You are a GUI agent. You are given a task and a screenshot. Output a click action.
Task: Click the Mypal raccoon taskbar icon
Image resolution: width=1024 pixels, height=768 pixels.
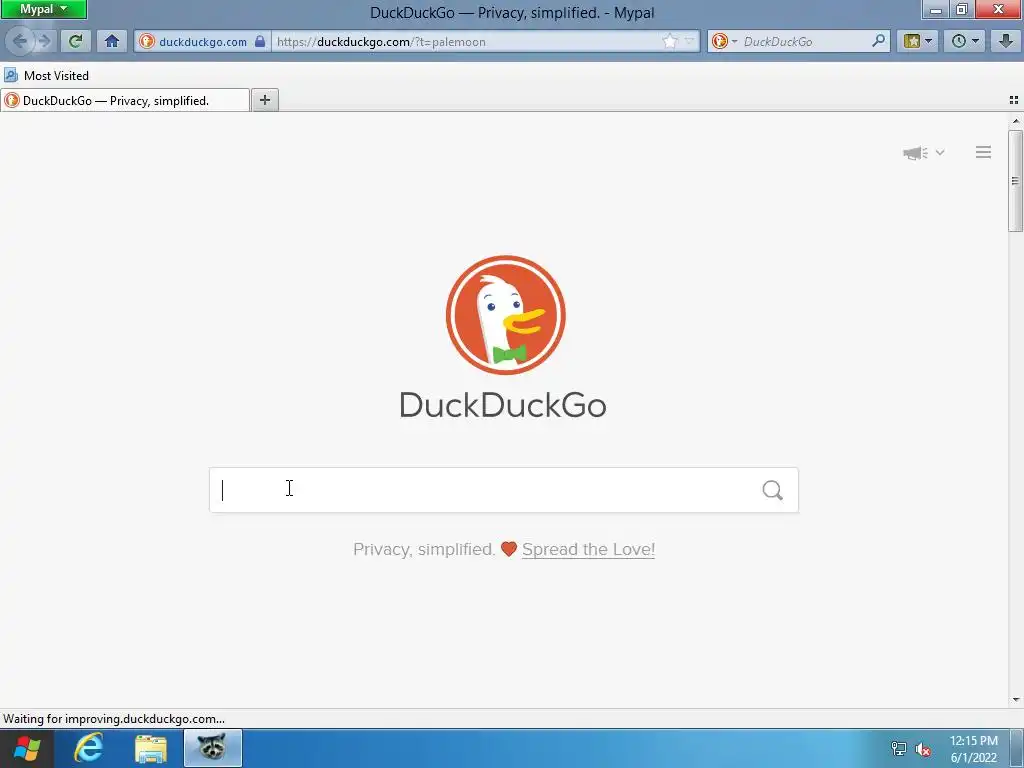click(x=212, y=748)
